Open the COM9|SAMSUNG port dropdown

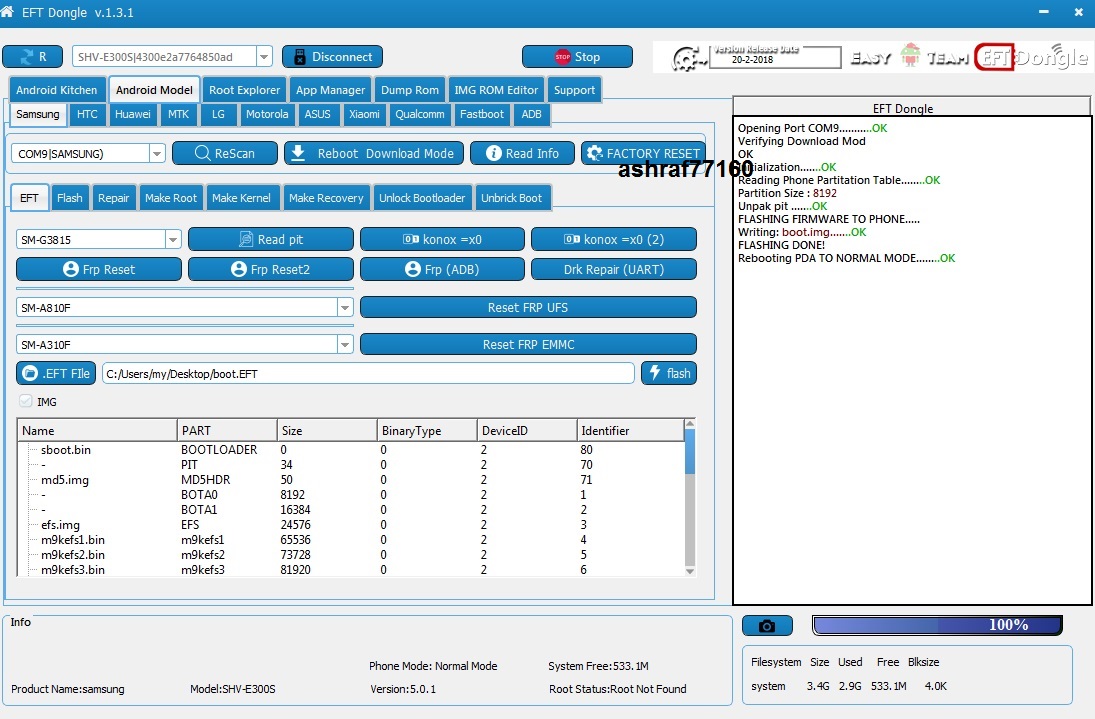coord(157,154)
